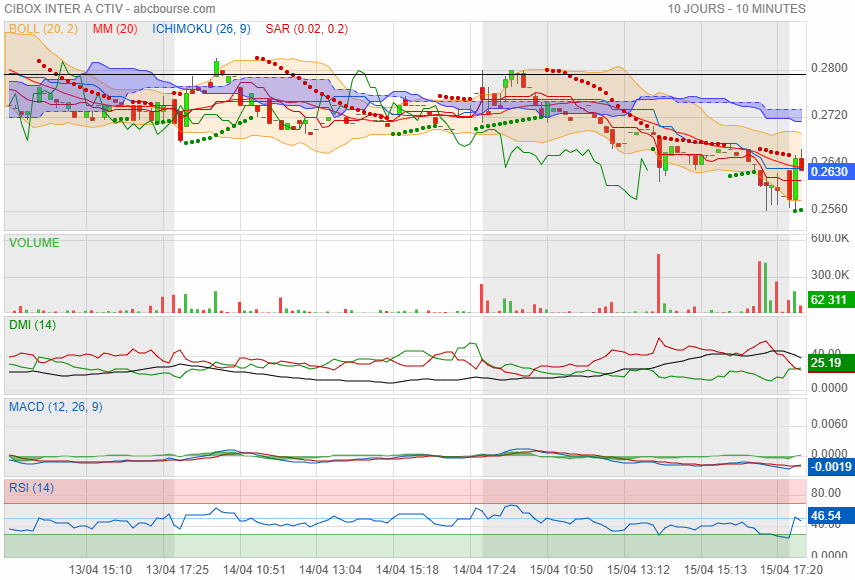Viewport: 855px width, 580px height.
Task: Click the 14/04 10:51 time axis label
Action: click(x=254, y=570)
